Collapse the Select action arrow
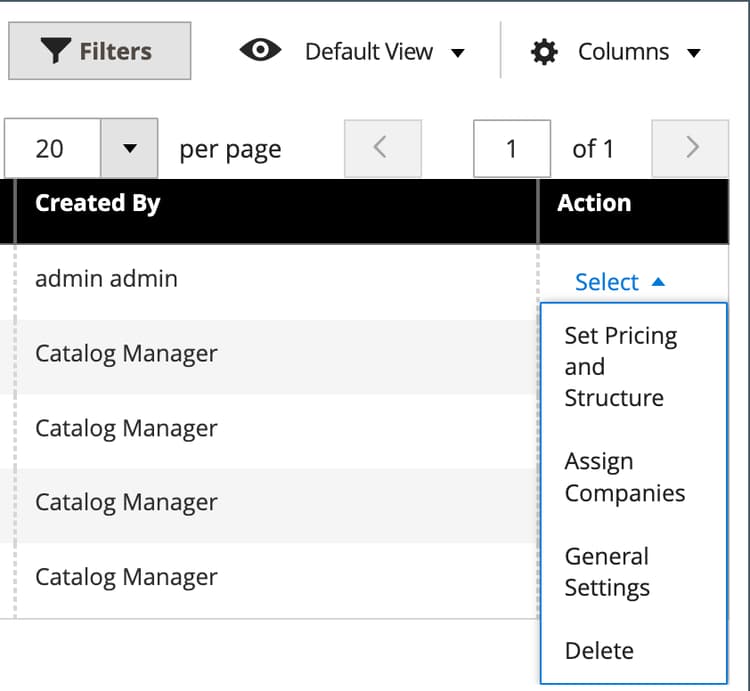The image size is (750, 691). (x=658, y=282)
